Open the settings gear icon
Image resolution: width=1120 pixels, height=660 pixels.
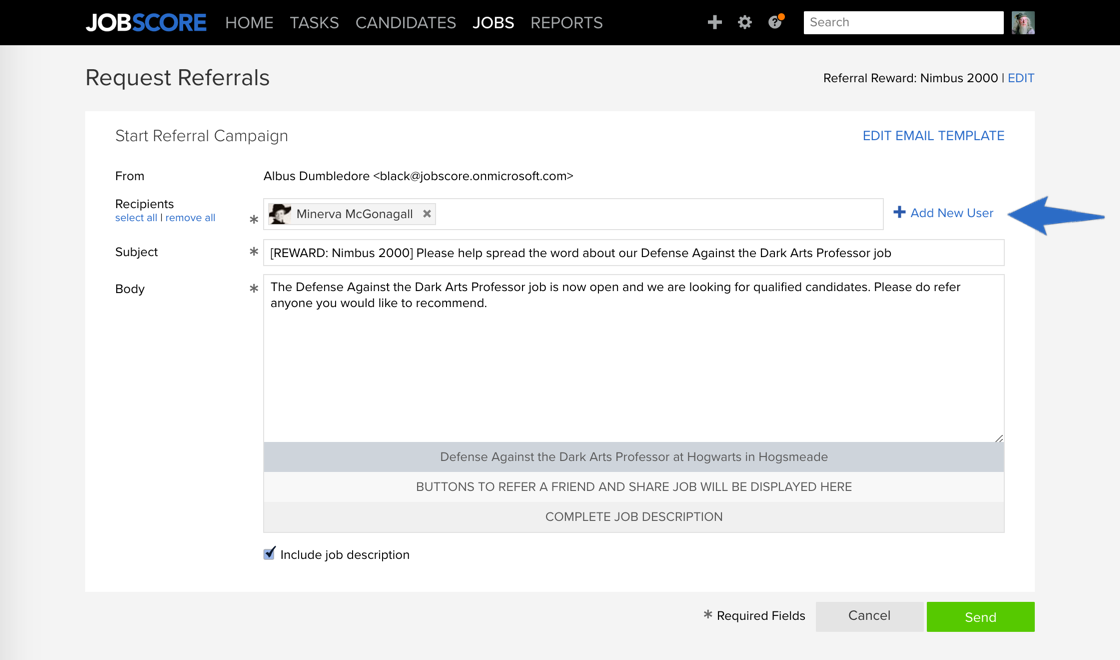click(x=745, y=22)
